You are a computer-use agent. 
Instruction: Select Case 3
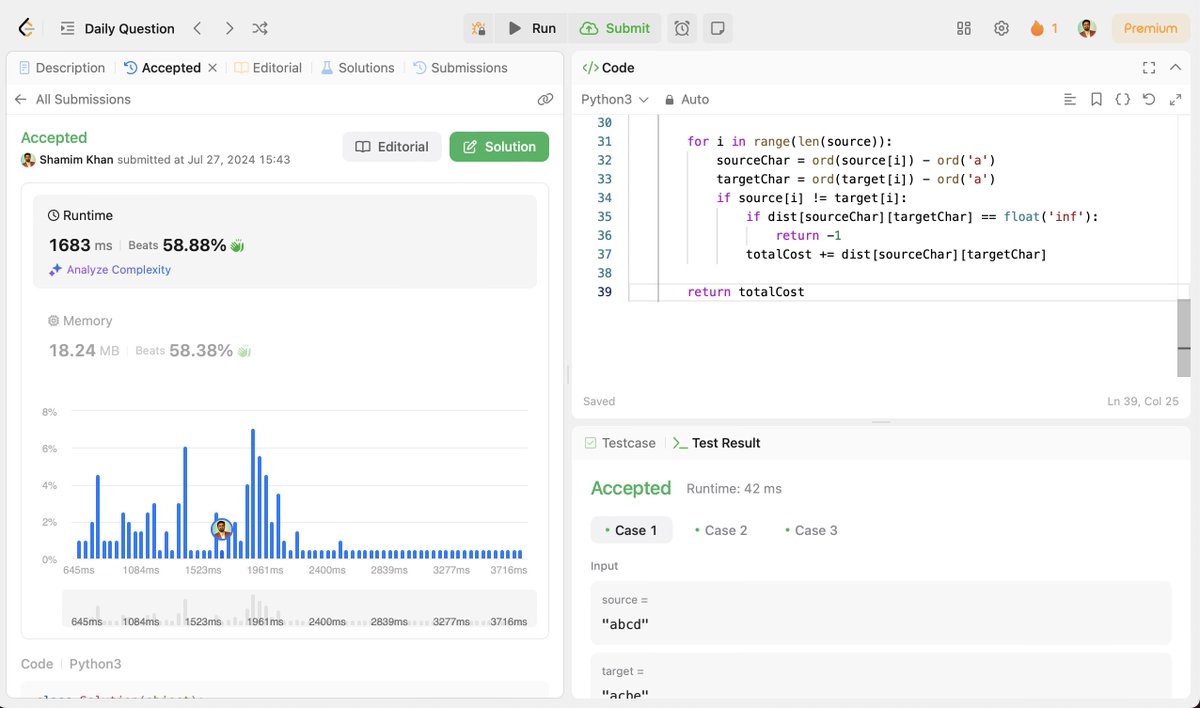[811, 530]
